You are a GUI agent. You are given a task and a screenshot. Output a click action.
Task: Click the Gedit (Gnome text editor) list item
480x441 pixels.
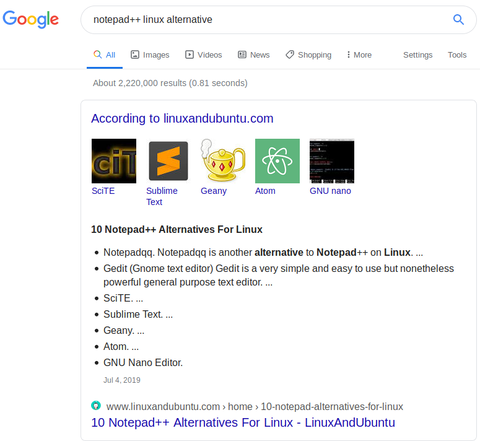point(279,275)
